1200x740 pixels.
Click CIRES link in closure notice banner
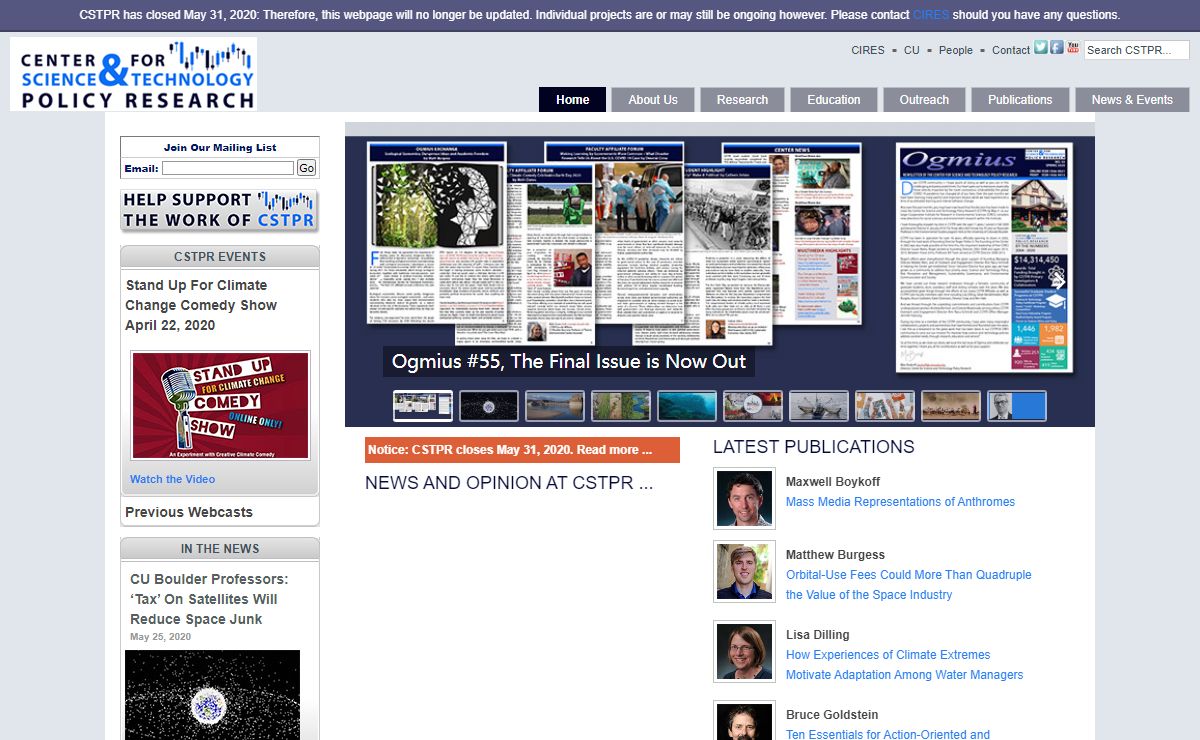(x=931, y=15)
